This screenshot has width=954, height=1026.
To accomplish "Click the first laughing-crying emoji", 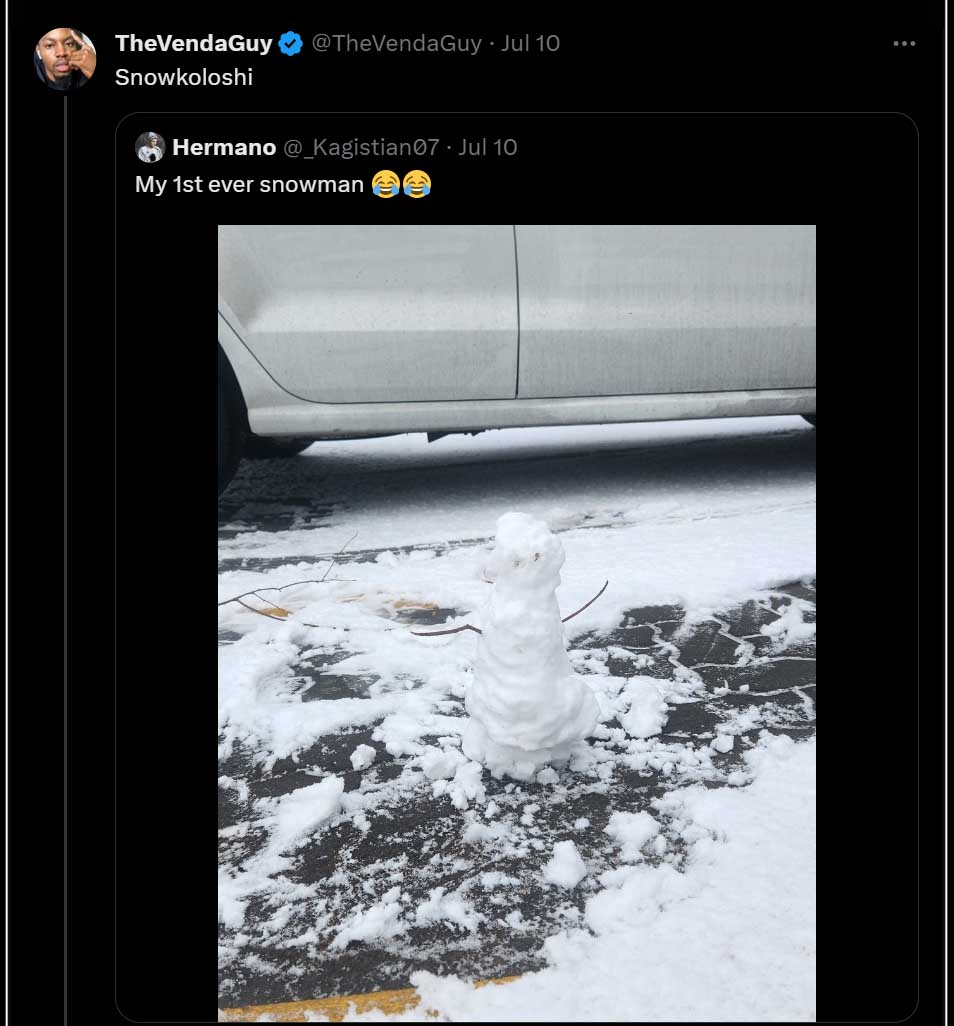I will 385,185.
